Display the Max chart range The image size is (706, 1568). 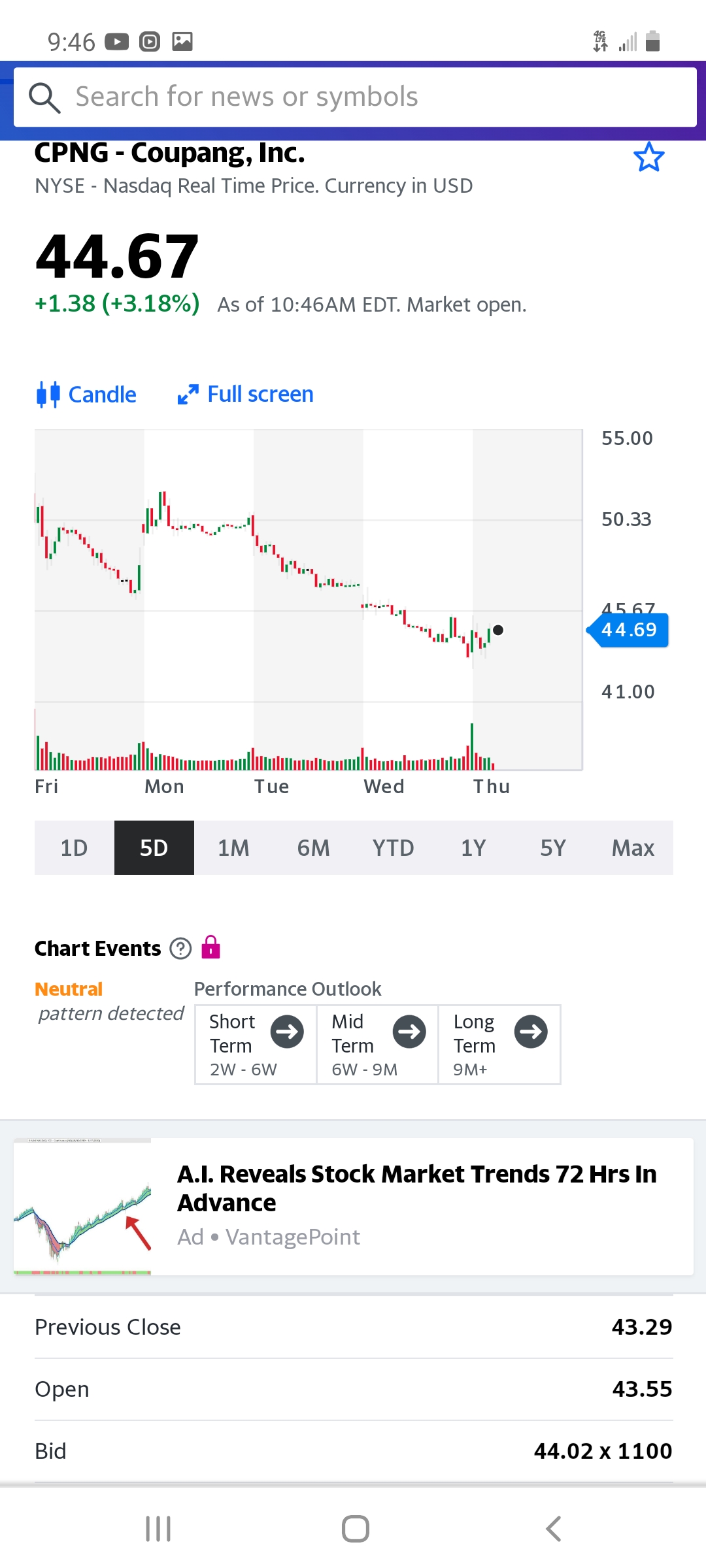click(x=633, y=847)
